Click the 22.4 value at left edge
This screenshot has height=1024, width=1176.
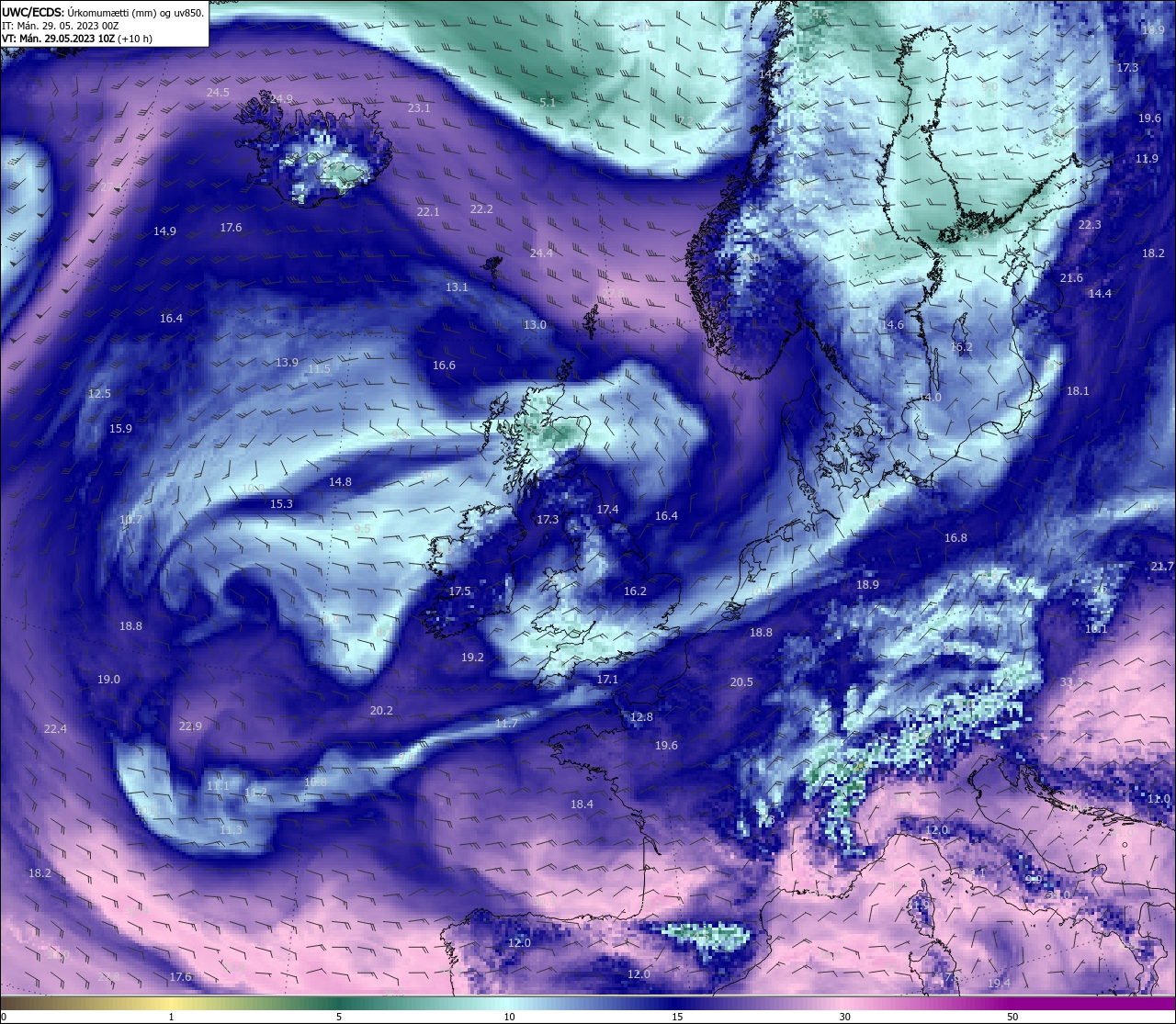(55, 728)
